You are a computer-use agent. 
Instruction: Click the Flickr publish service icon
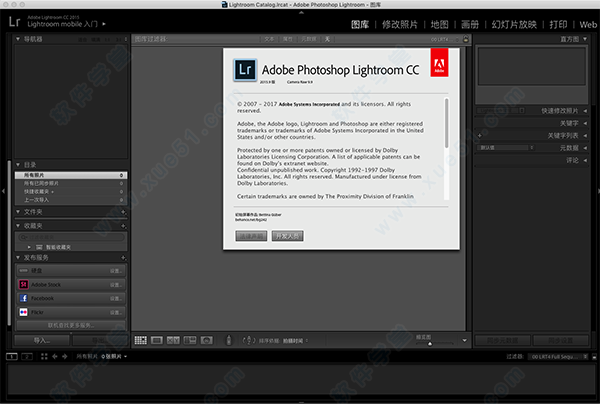click(x=23, y=312)
